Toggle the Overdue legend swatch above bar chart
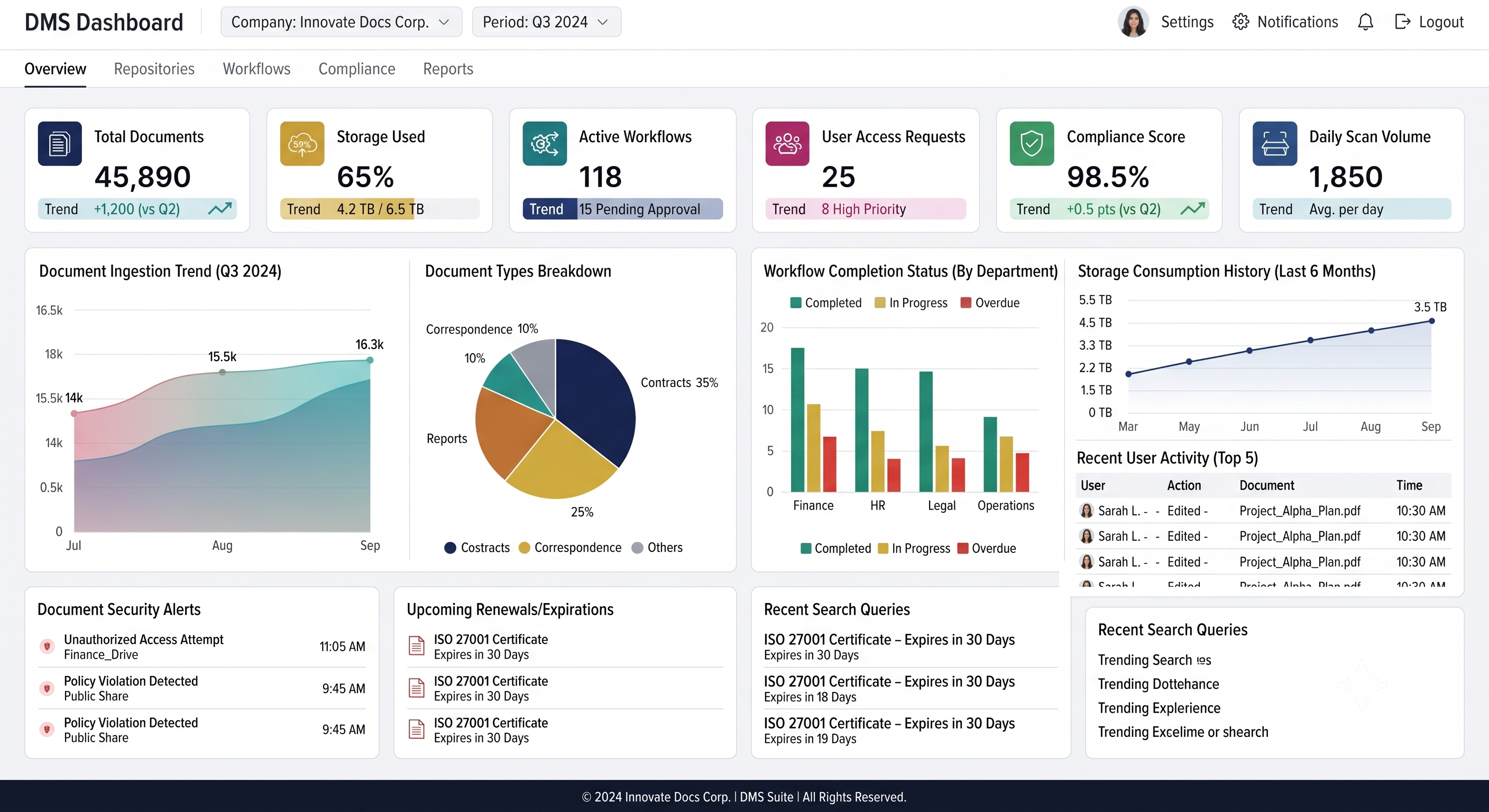The width and height of the screenshot is (1489, 812). [x=966, y=303]
